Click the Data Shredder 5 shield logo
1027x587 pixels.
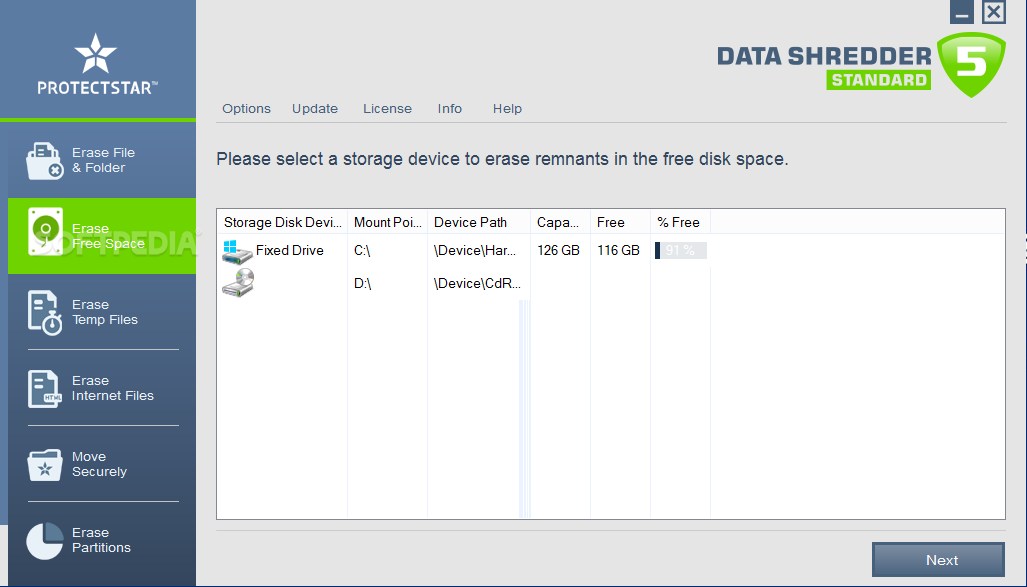point(971,64)
